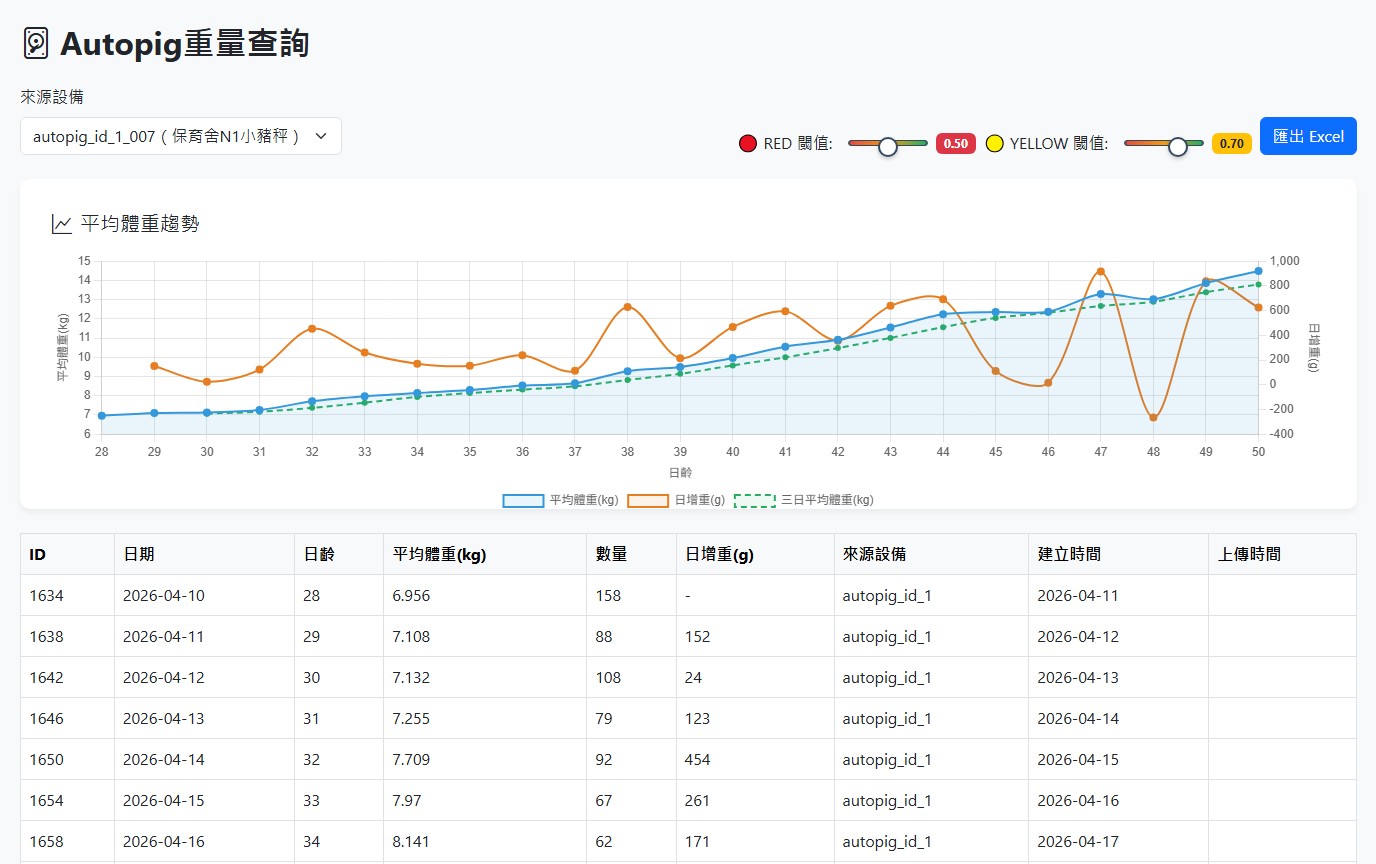This screenshot has height=864, width=1376.
Task: Click the red 0.50 threshold badge
Action: [955, 143]
